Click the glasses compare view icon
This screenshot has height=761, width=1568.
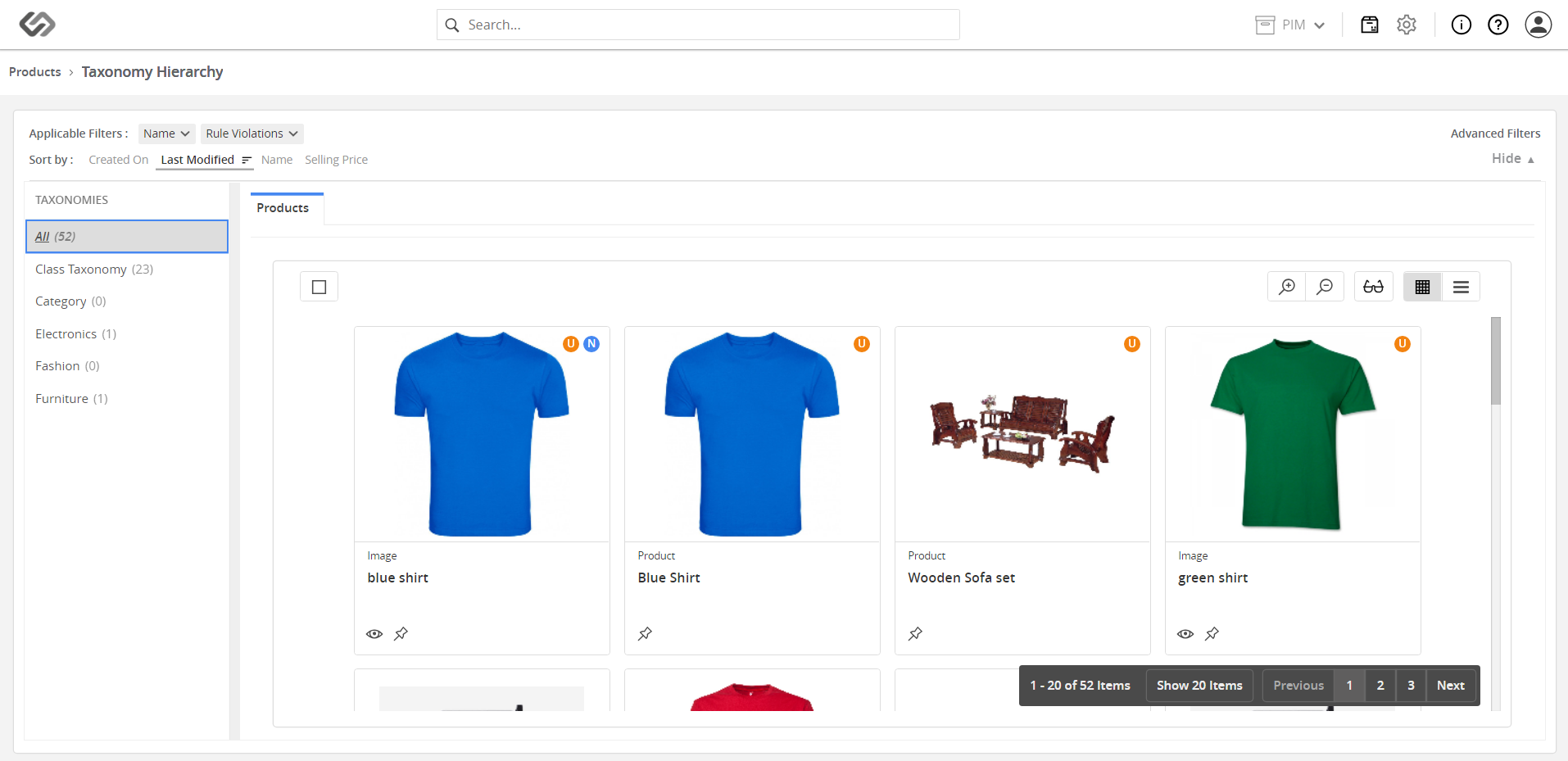pos(1374,287)
